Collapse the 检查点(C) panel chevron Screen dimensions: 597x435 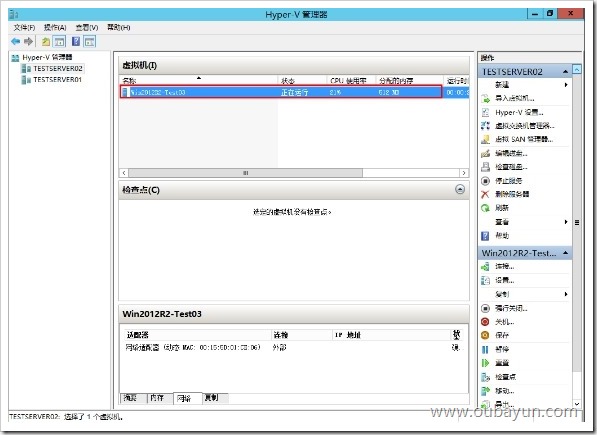460,189
